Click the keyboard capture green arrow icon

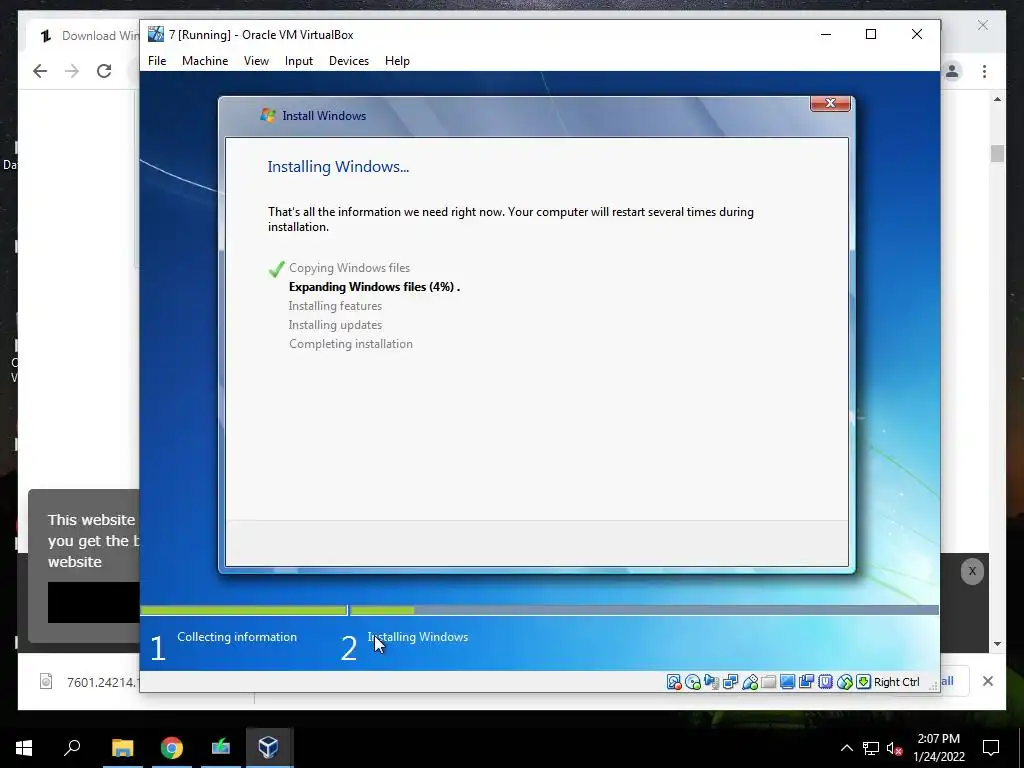[x=863, y=682]
